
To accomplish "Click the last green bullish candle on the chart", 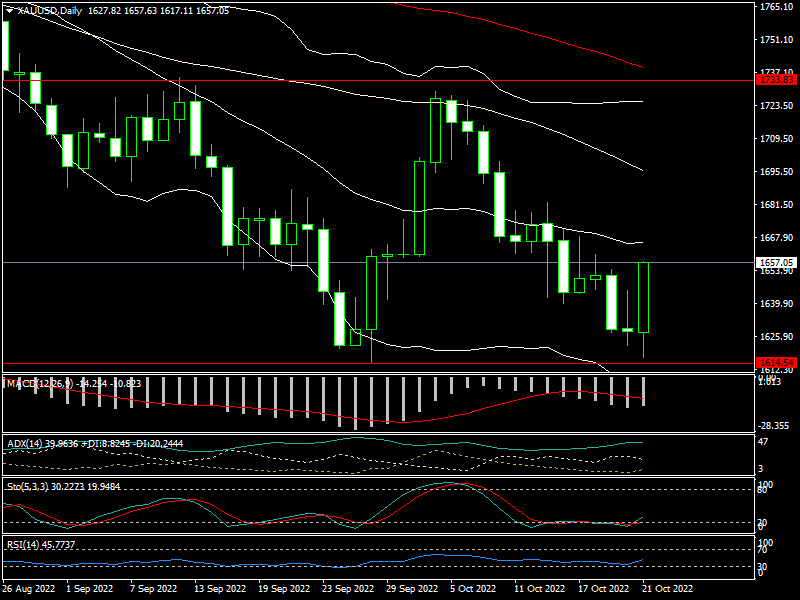I will [x=644, y=297].
